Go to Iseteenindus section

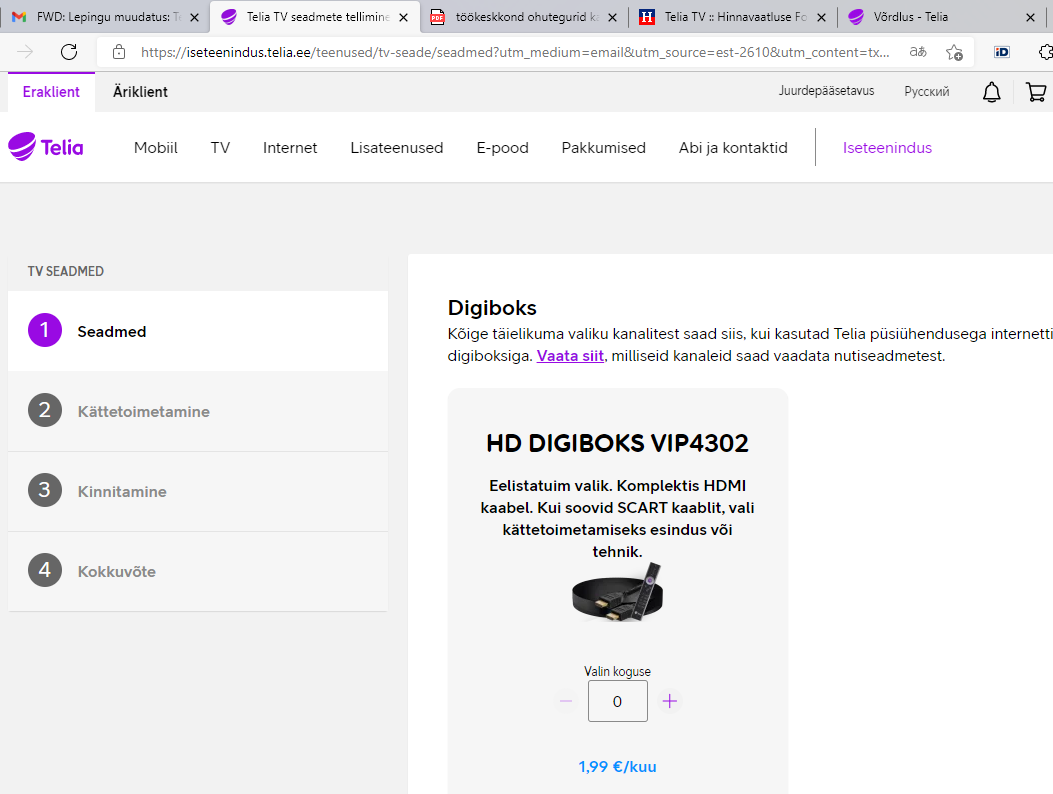coord(887,148)
